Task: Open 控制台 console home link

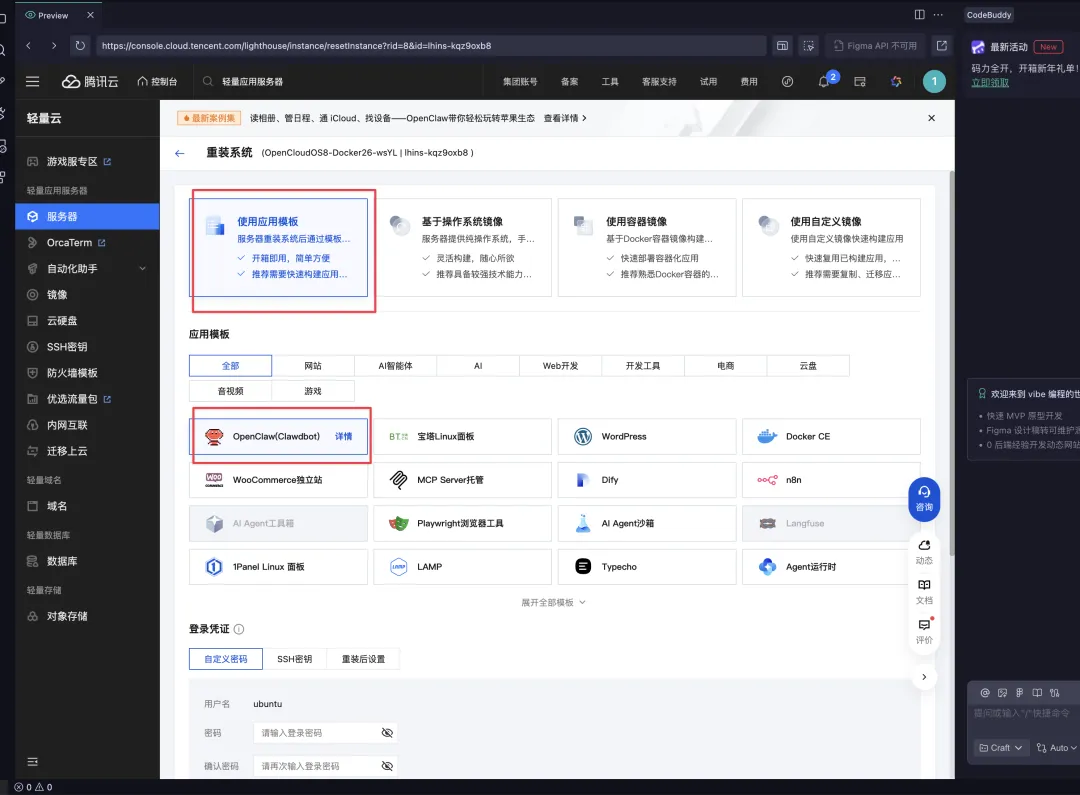Action: point(157,81)
